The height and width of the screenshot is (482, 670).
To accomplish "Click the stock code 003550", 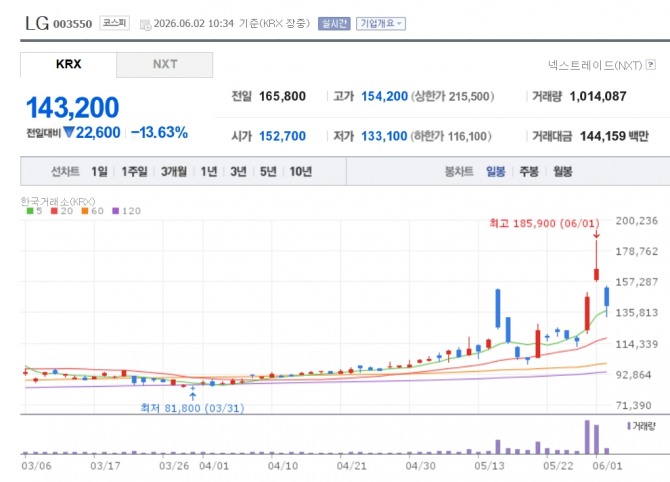I will 72,24.
